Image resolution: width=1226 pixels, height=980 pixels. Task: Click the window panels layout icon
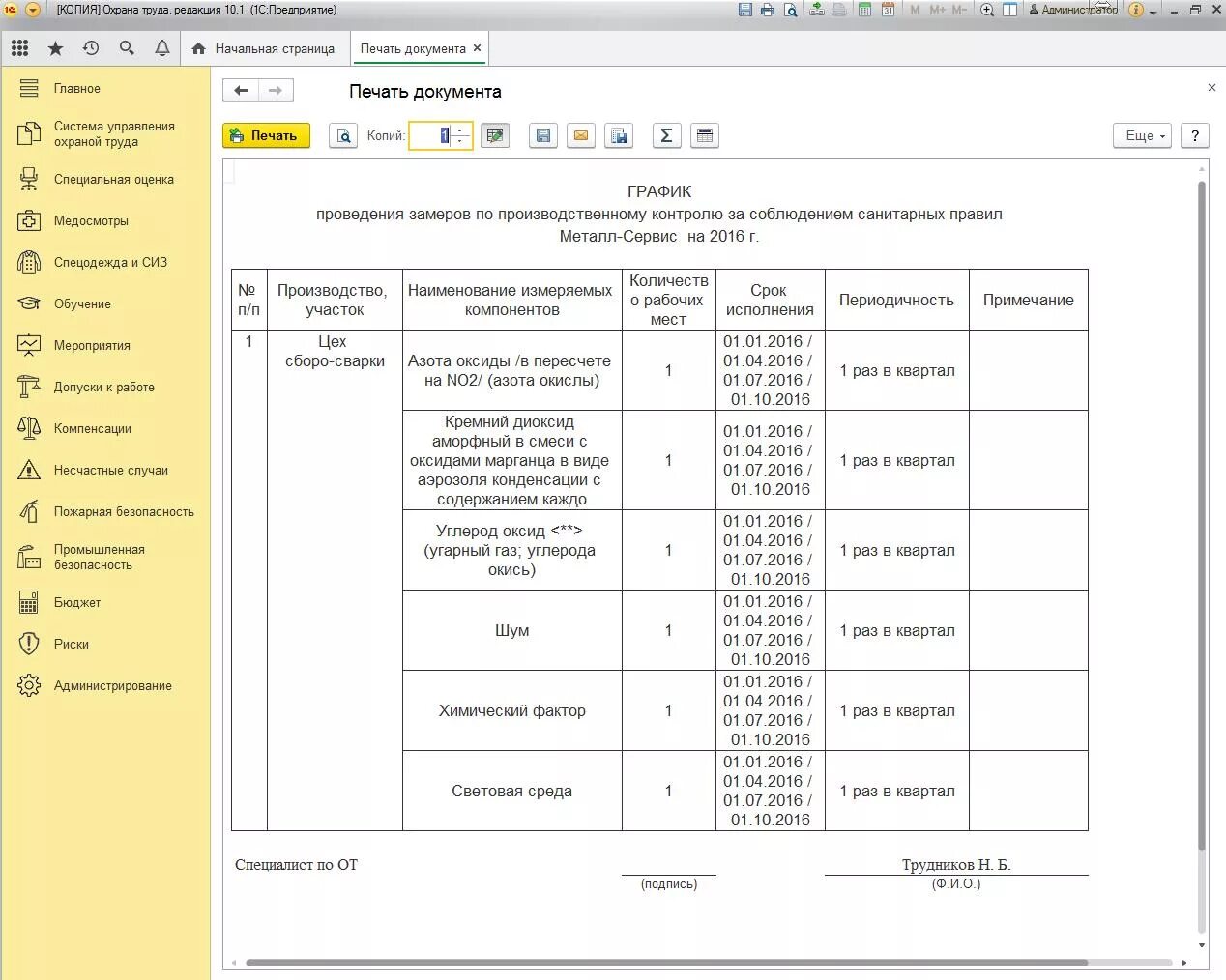point(1010,10)
